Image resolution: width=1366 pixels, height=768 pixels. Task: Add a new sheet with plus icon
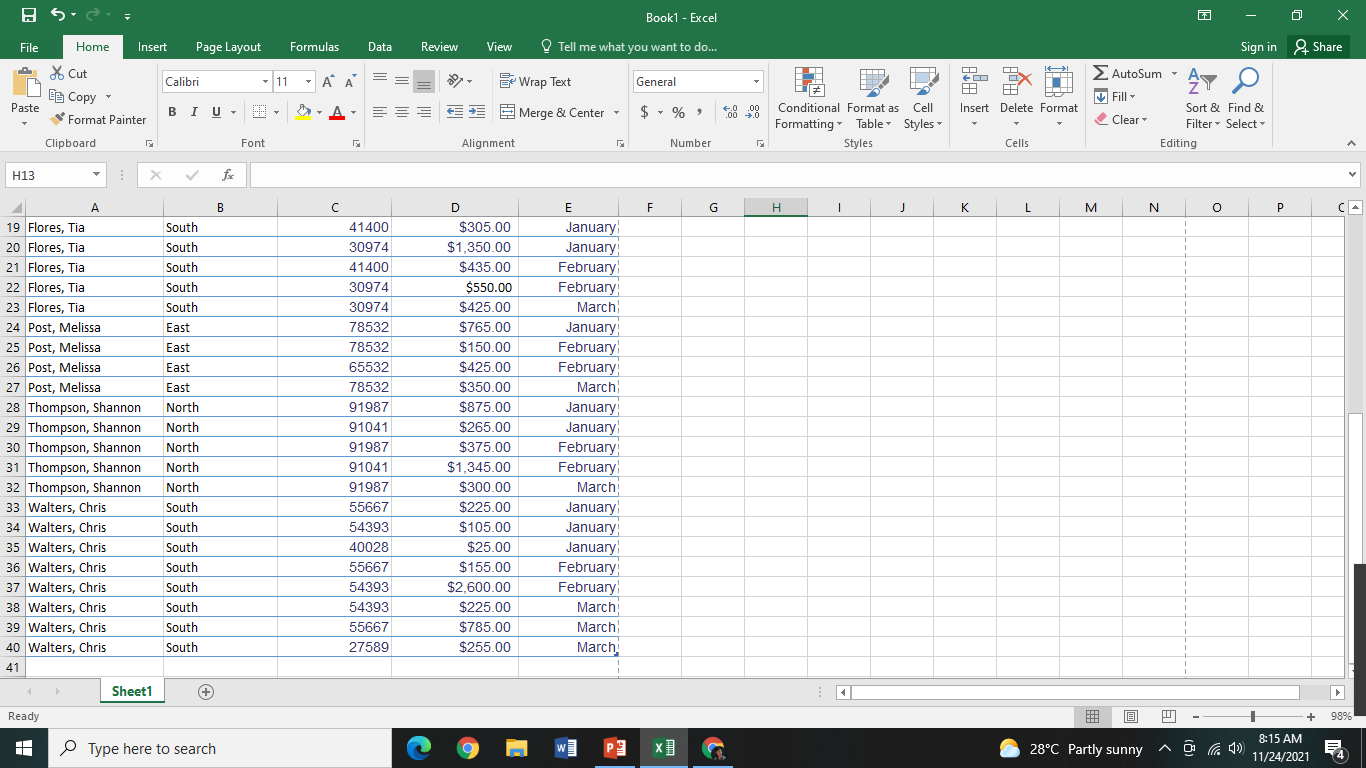[206, 692]
